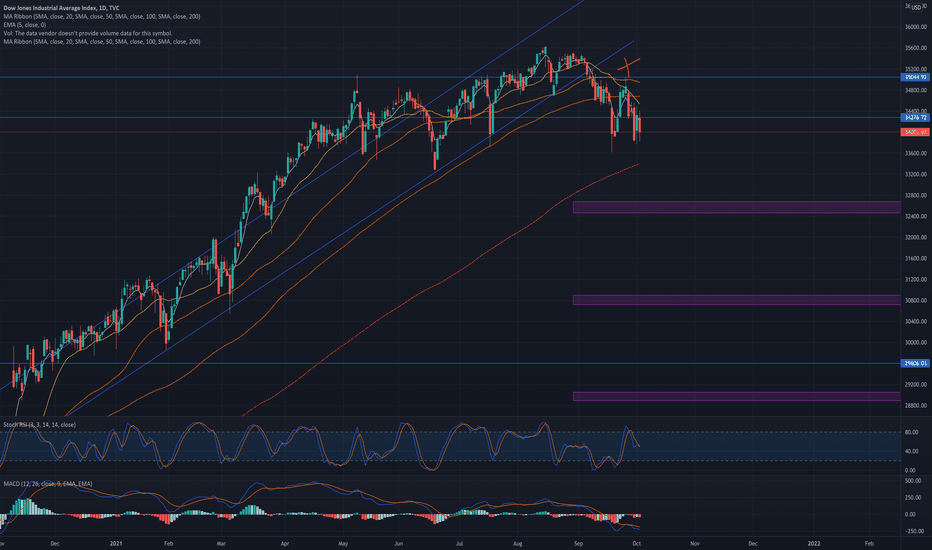
Task: Click the 32000.00 price axis label
Action: click(916, 238)
